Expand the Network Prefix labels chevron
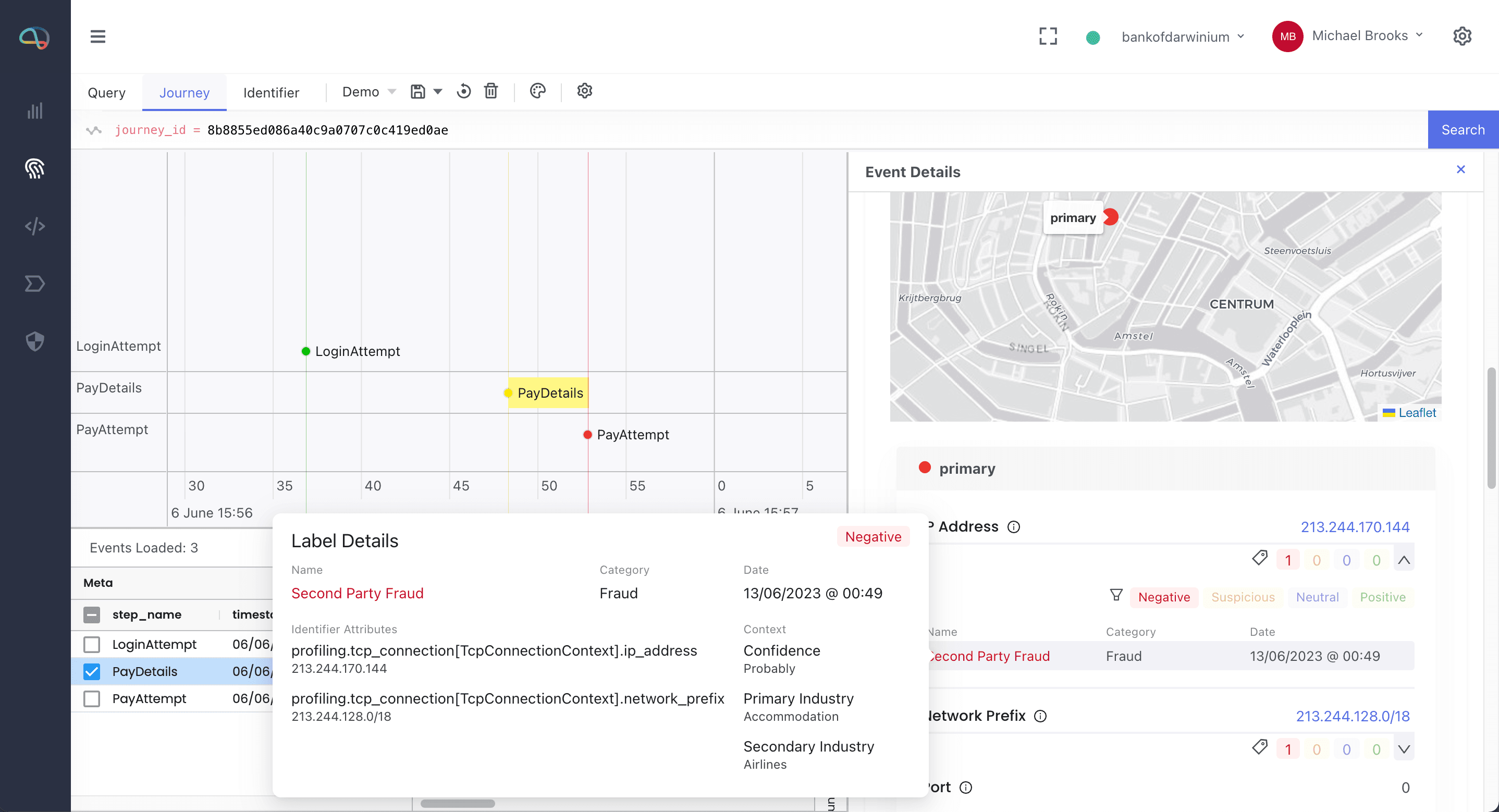 (1404, 749)
